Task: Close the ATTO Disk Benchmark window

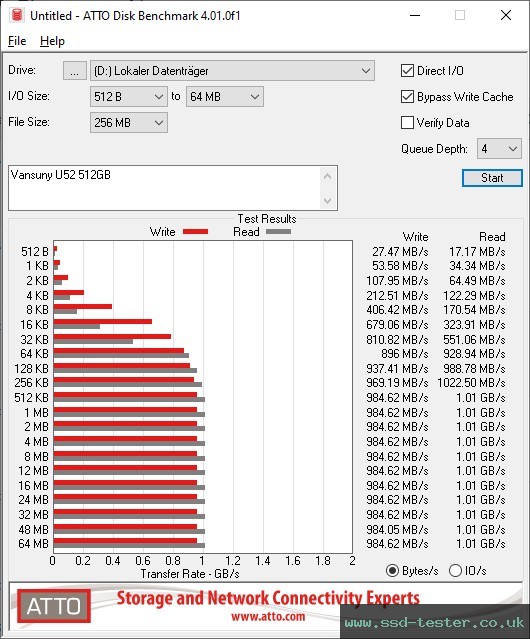Action: pos(506,15)
